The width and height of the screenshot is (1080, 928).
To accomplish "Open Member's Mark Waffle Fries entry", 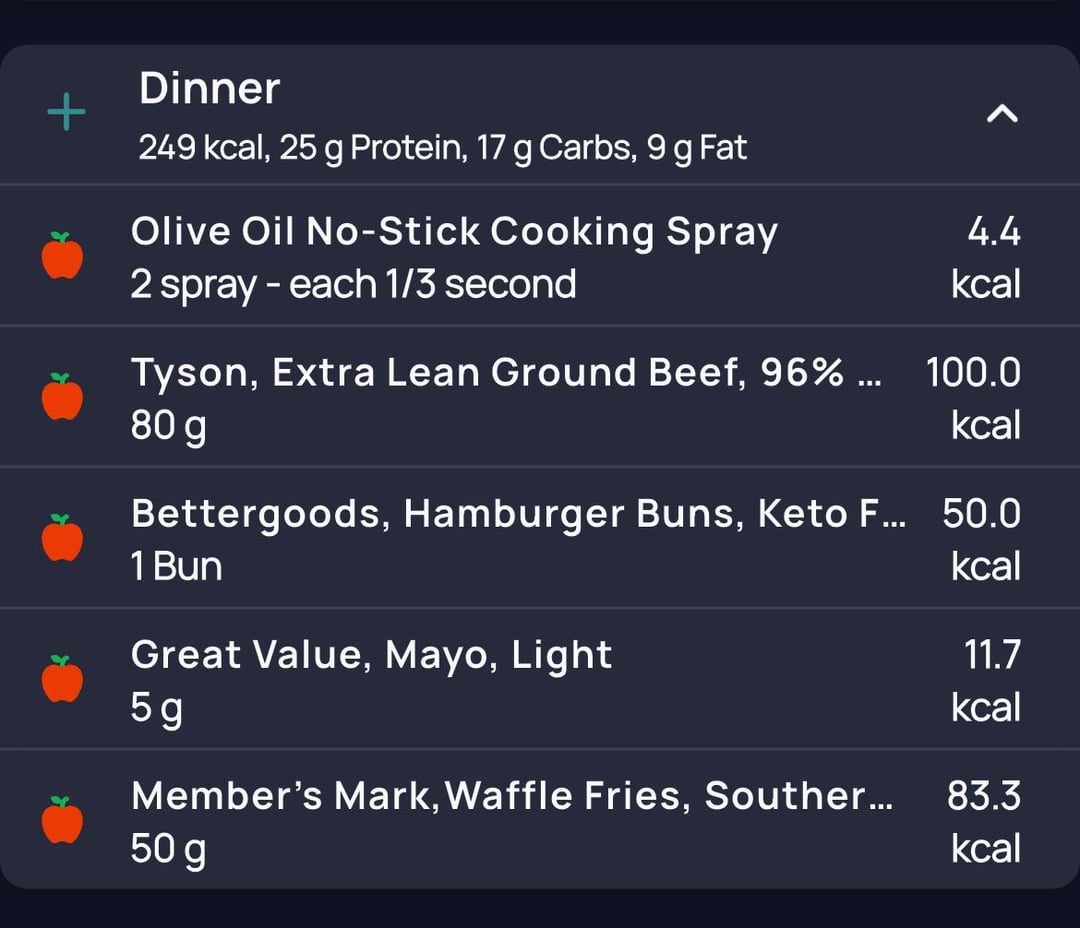I will point(511,796).
